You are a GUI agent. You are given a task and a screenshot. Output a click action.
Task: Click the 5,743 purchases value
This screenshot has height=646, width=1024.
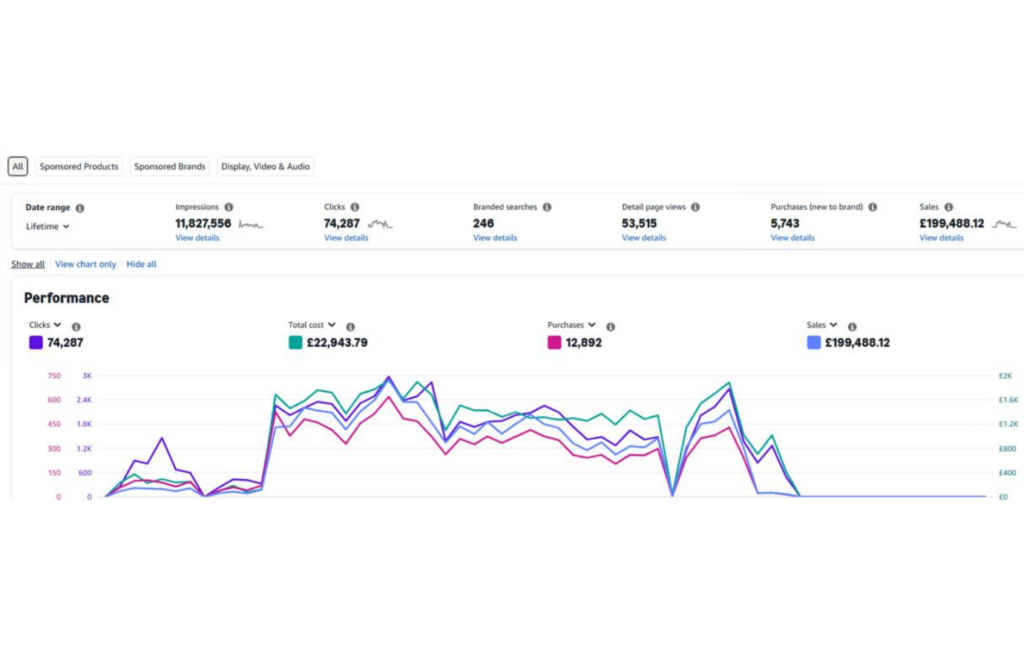785,223
